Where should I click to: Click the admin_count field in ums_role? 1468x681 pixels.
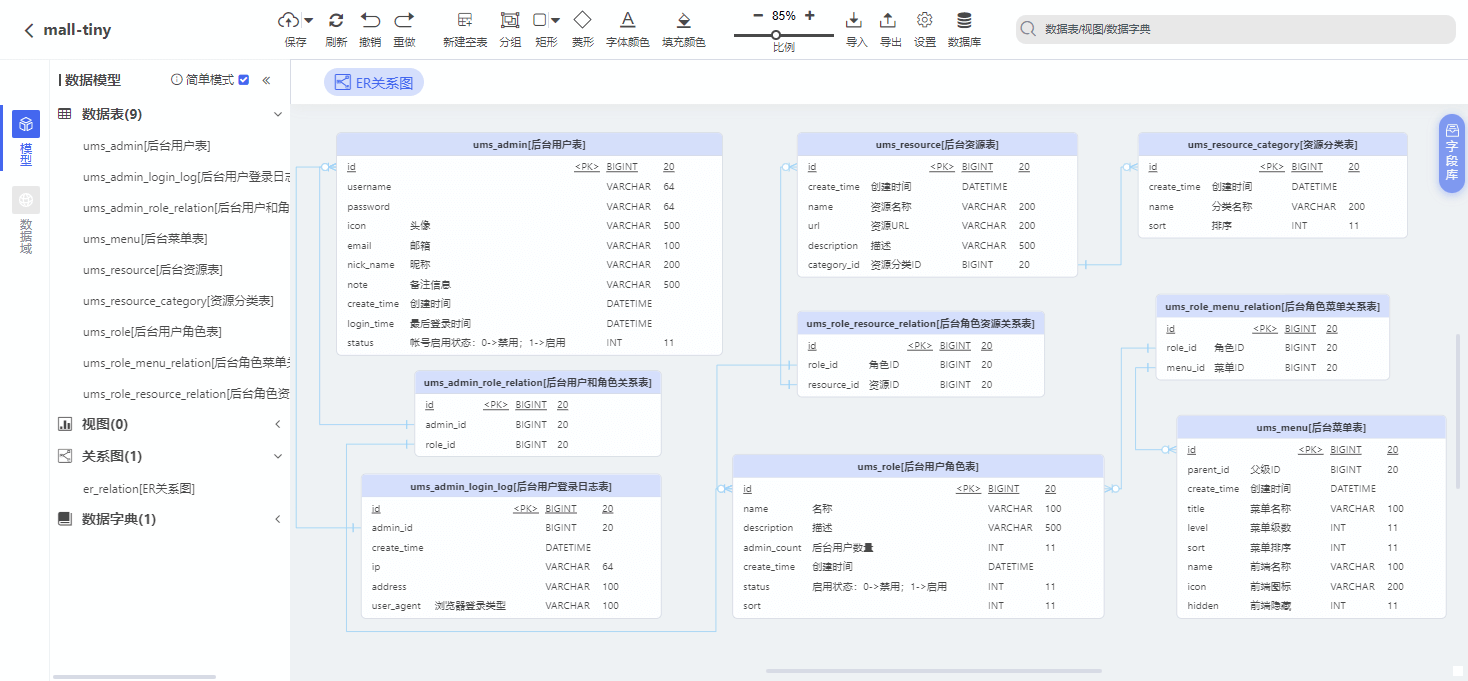(x=918, y=547)
